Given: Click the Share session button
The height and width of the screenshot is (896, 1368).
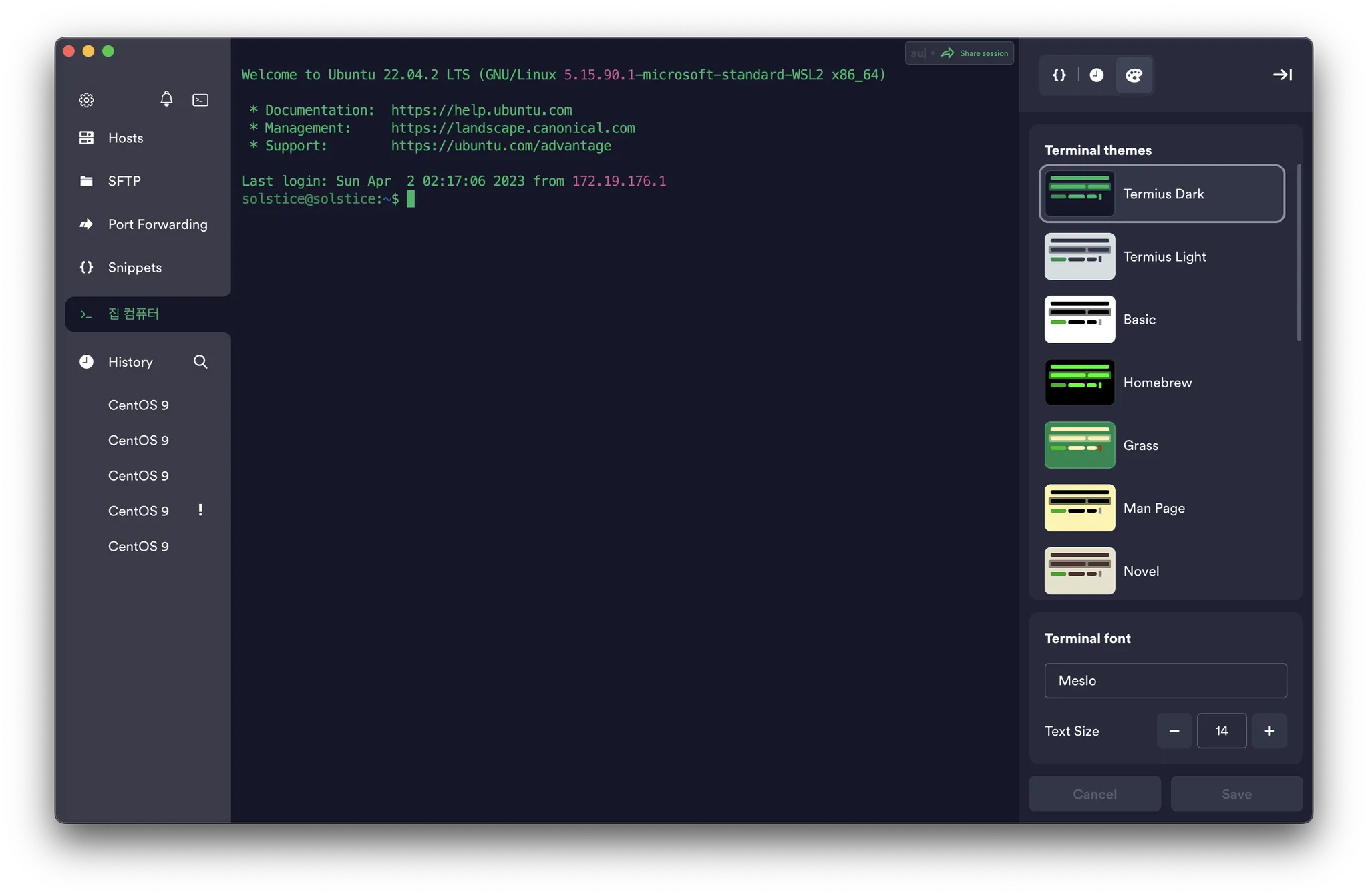Looking at the screenshot, I should point(976,53).
